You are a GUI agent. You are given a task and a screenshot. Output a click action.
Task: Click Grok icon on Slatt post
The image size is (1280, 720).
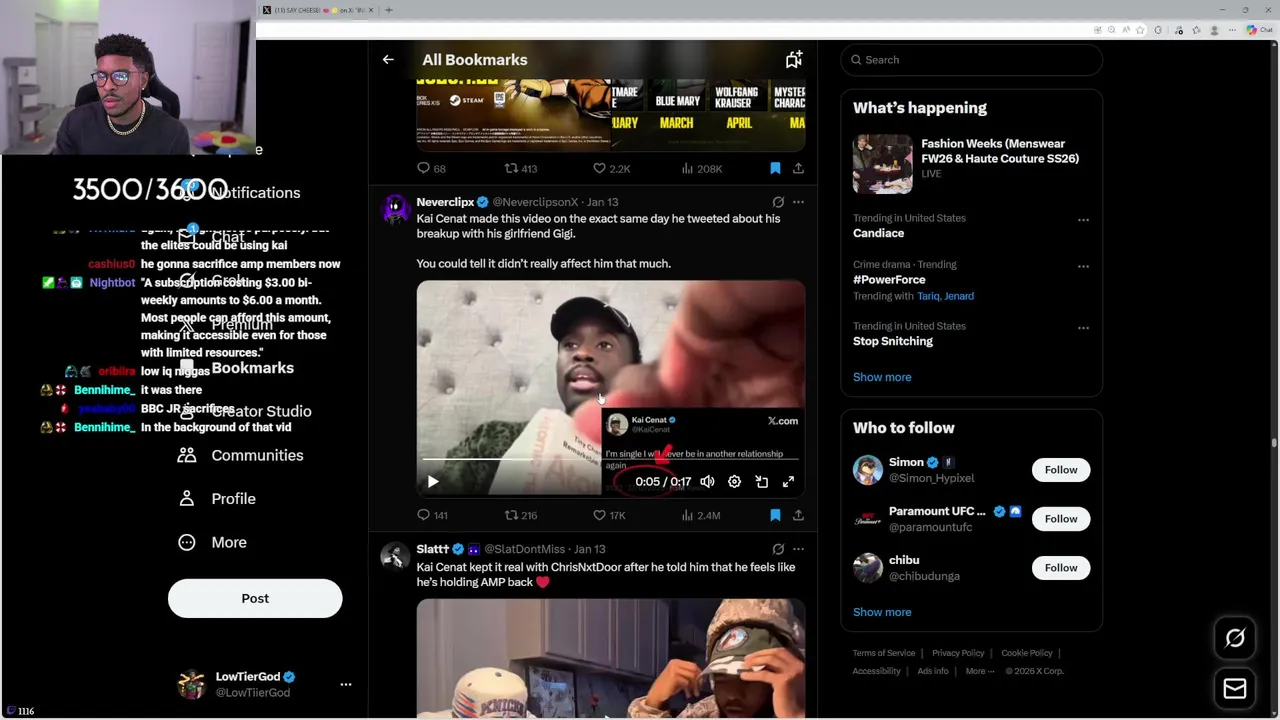(x=778, y=549)
